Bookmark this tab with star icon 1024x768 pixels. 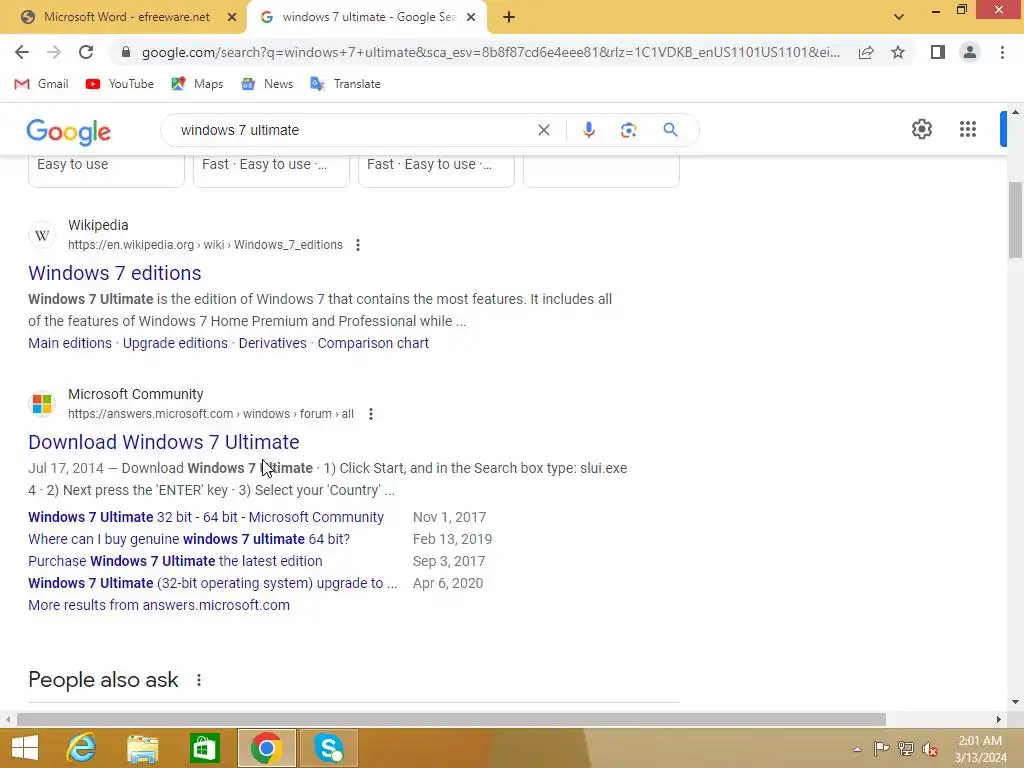[x=898, y=52]
